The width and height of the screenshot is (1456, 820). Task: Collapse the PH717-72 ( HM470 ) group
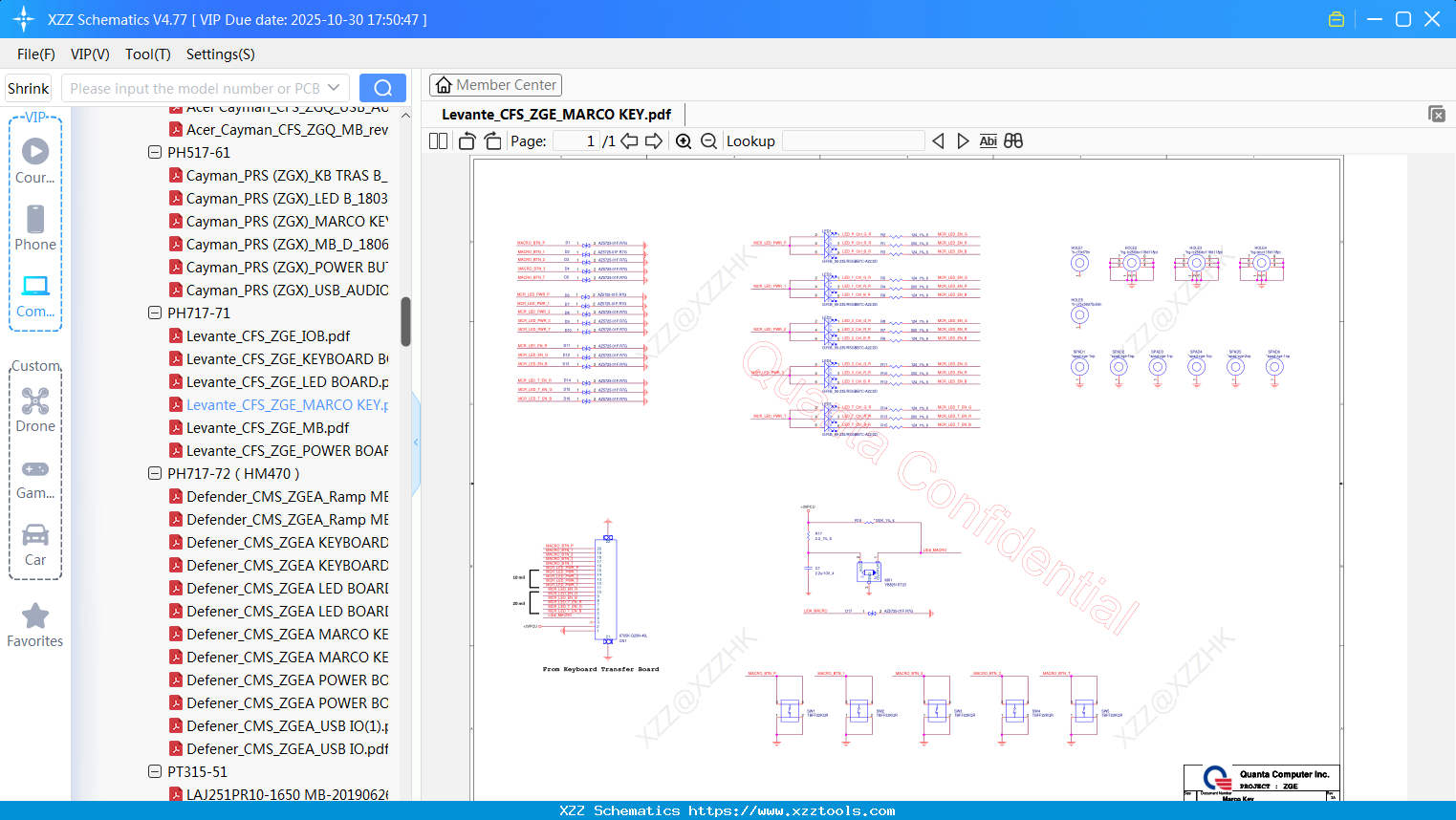click(x=155, y=473)
